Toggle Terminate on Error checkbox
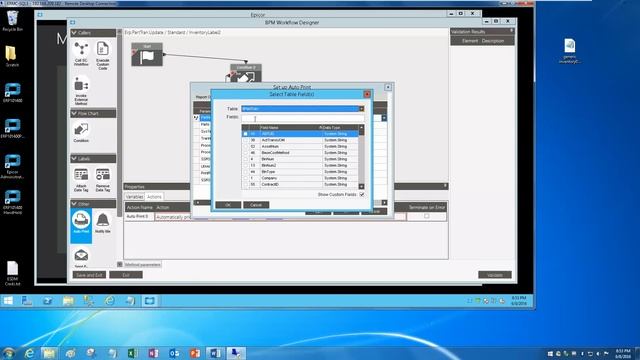This screenshot has height=360, width=640. coord(427,216)
